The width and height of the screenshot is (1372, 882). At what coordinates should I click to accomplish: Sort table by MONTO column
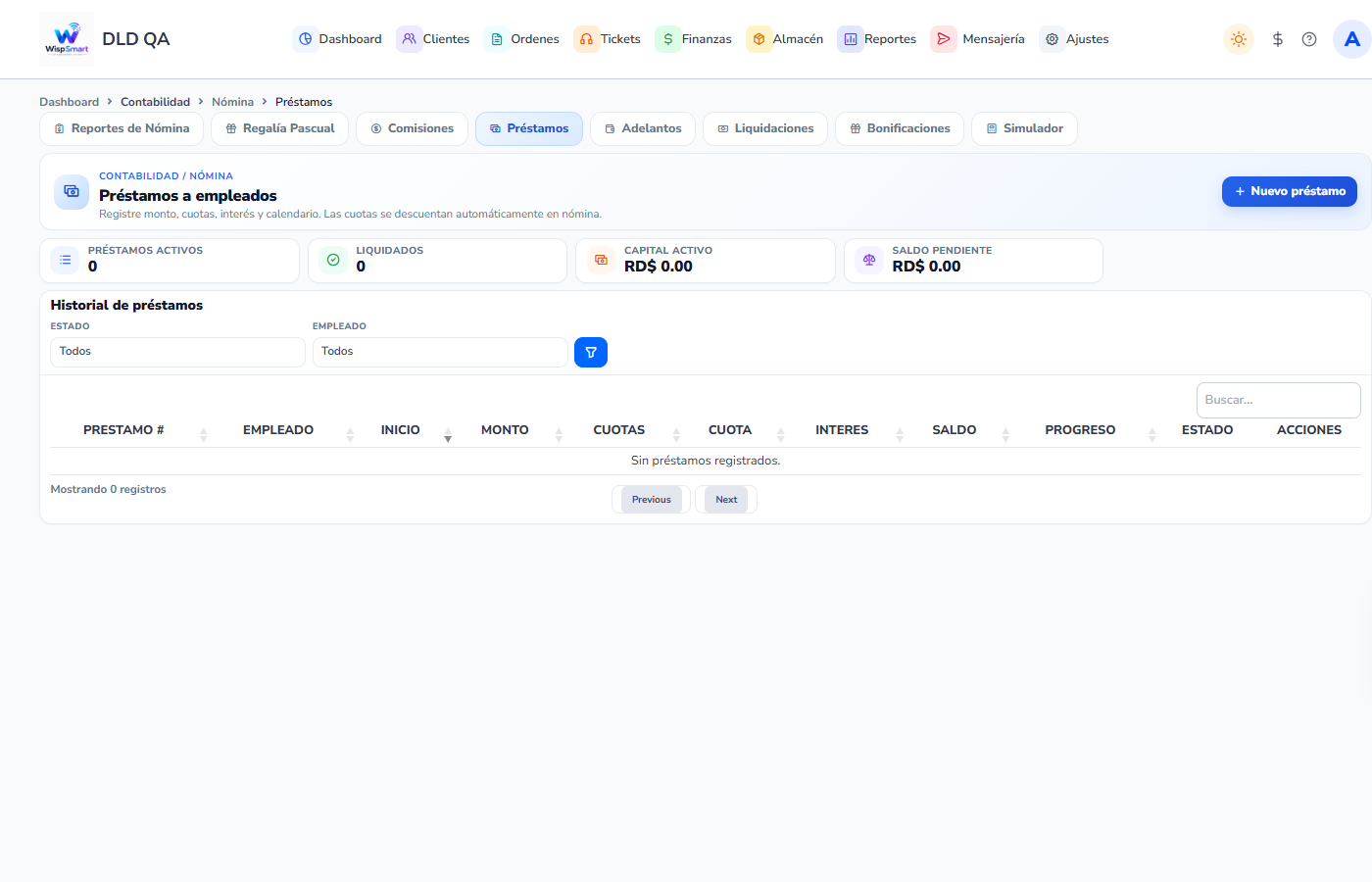click(512, 430)
